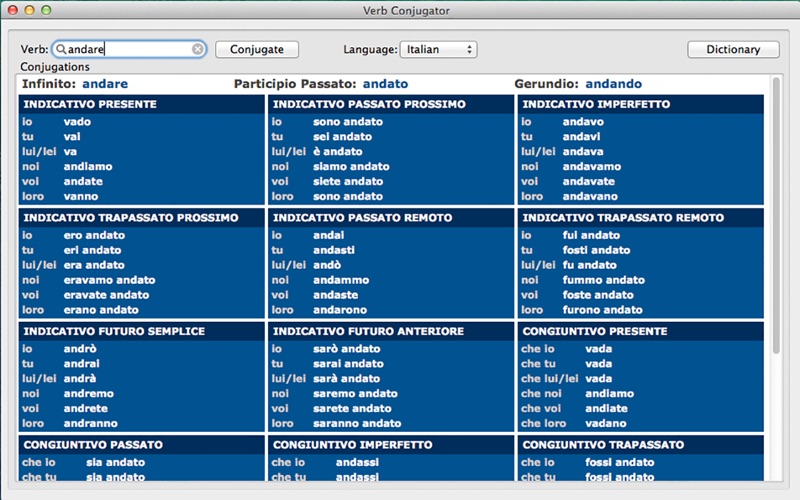Click saranno andato in Futuro Anteriore
This screenshot has width=800, height=500.
[x=357, y=423]
